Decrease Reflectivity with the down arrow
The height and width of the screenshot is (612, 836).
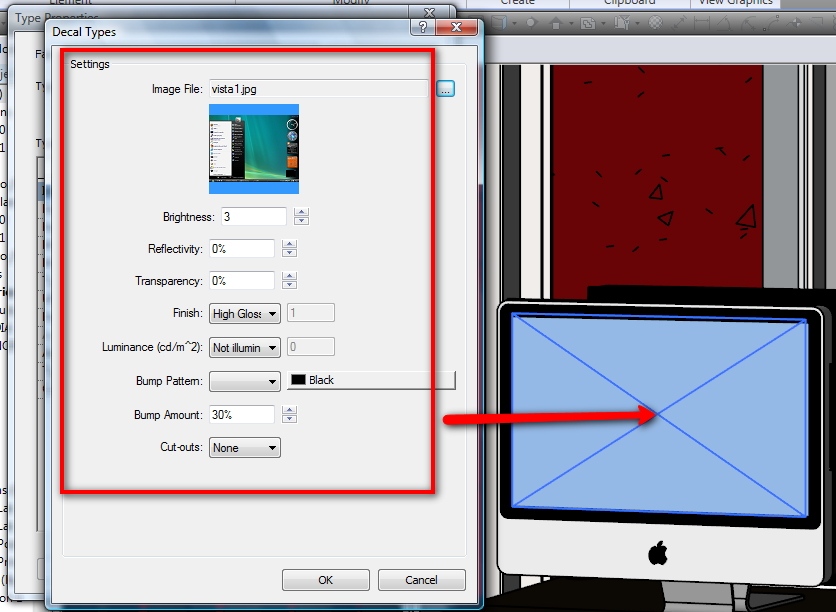pos(290,253)
